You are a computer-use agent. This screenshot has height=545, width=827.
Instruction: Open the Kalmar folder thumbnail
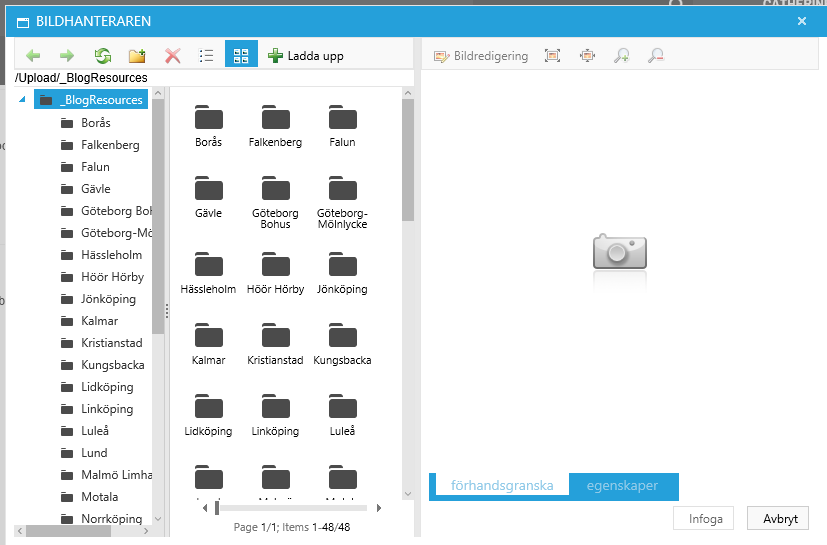click(209, 344)
